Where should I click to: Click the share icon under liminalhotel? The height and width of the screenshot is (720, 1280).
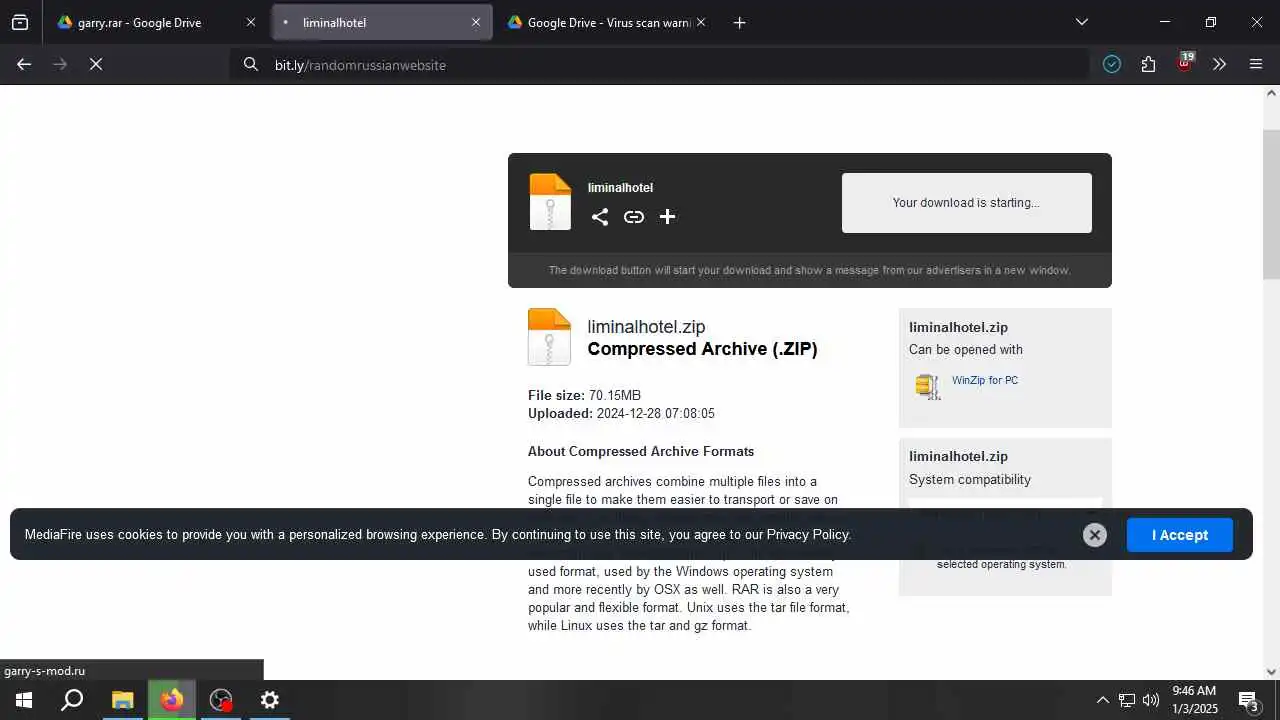600,216
